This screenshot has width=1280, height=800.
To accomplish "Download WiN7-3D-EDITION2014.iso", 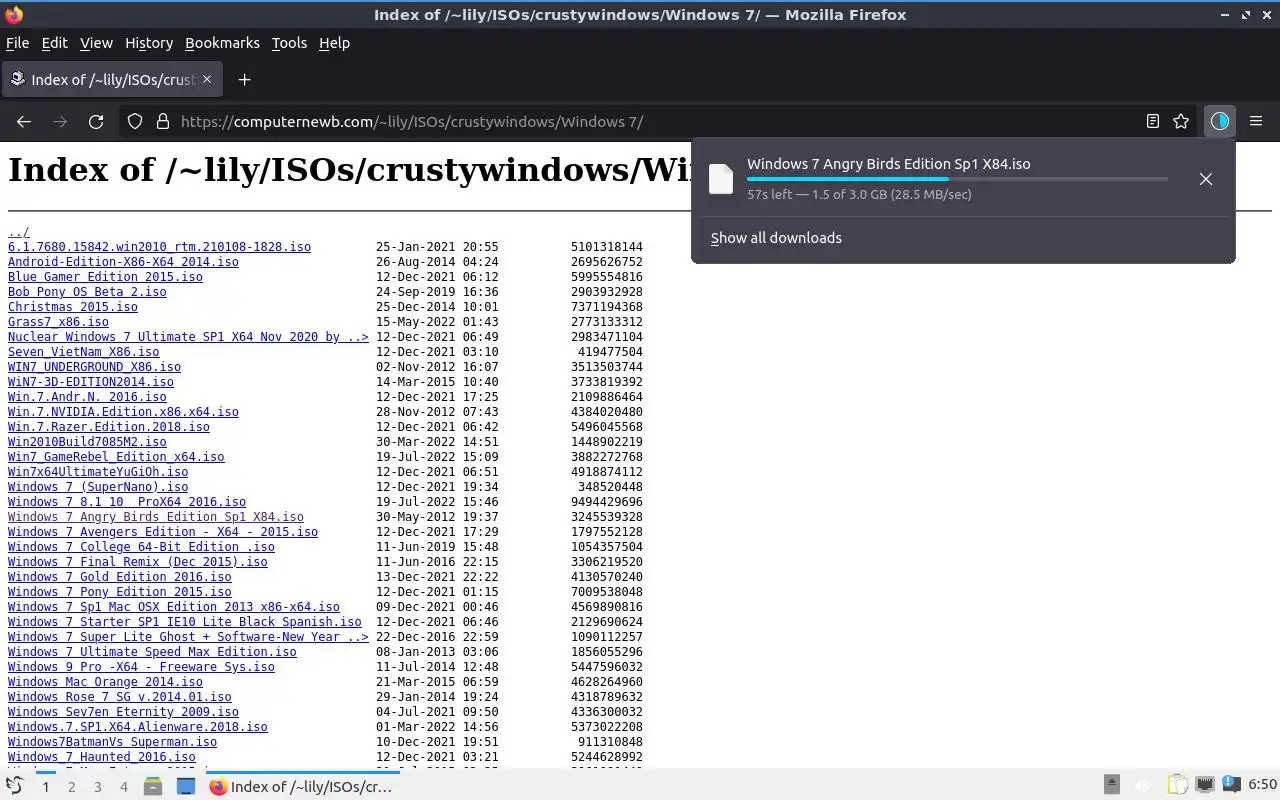I will [x=91, y=382].
